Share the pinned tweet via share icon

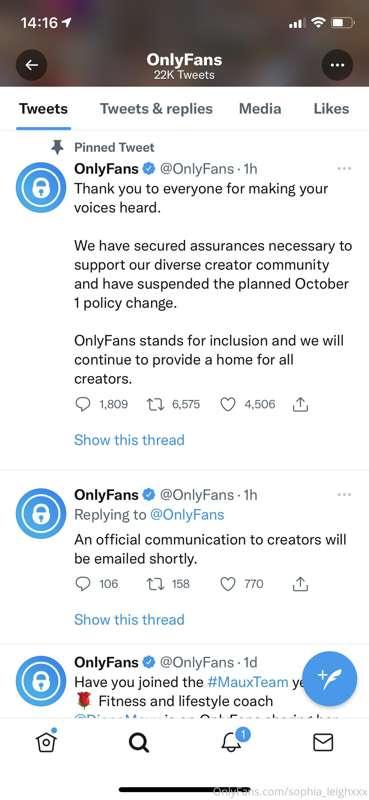point(301,405)
